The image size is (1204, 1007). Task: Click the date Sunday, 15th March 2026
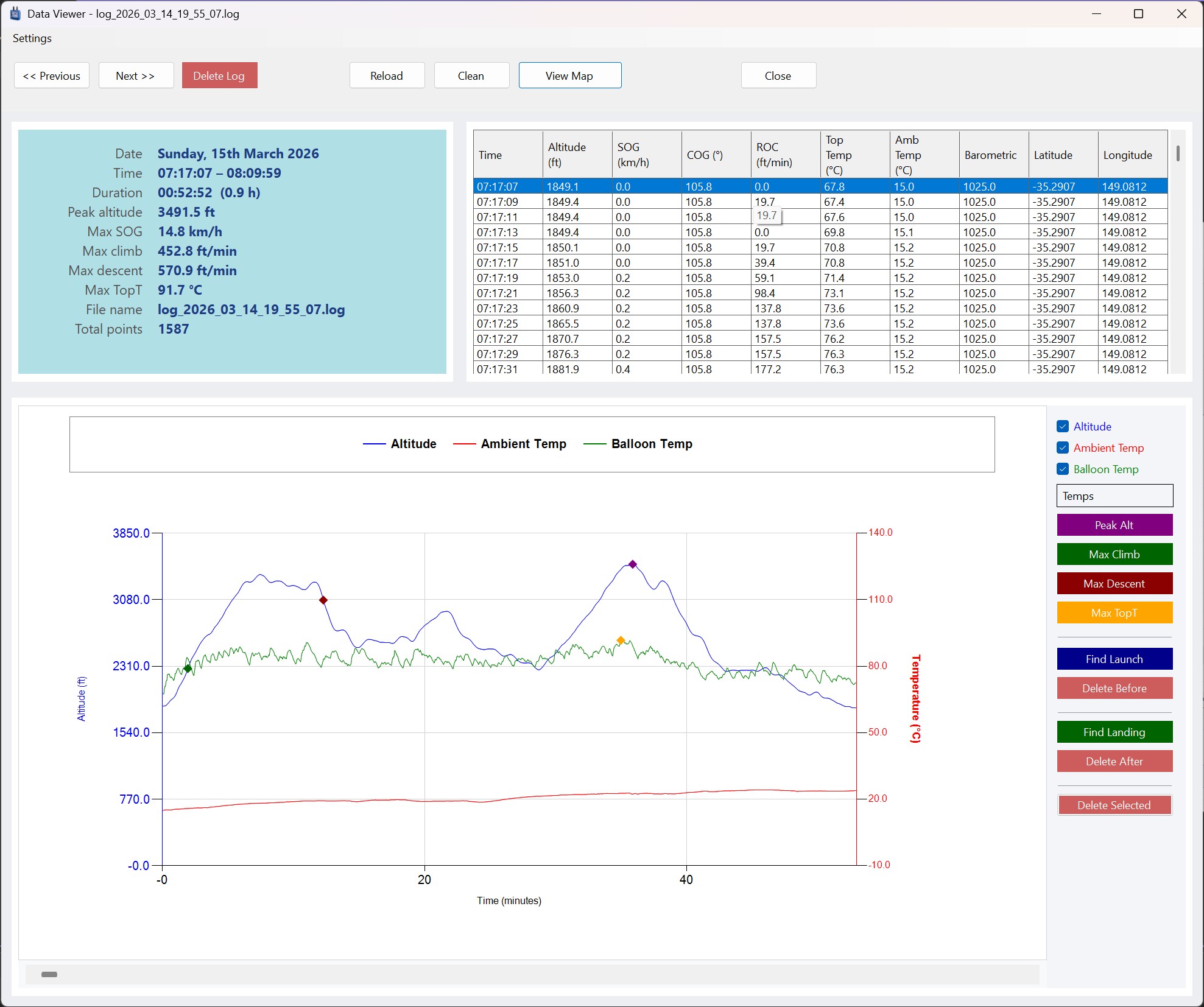coord(238,153)
